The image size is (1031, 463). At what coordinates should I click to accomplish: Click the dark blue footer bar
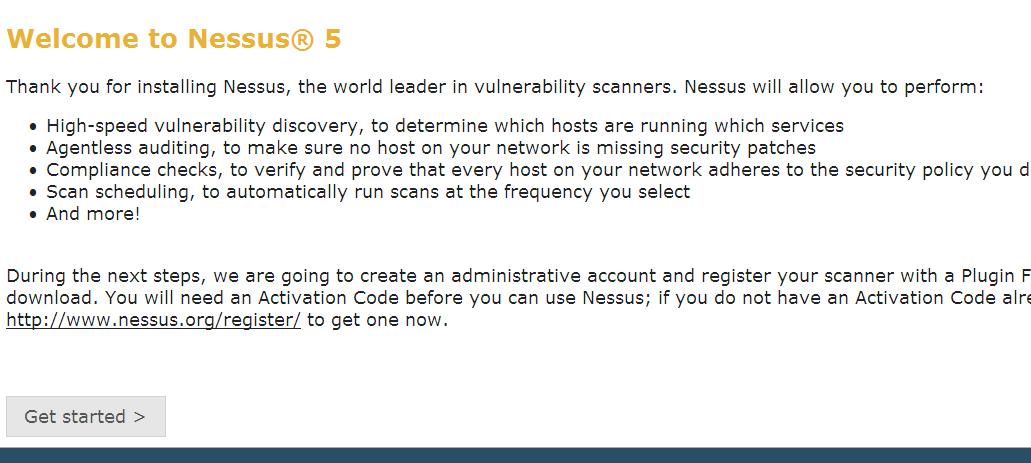515,455
